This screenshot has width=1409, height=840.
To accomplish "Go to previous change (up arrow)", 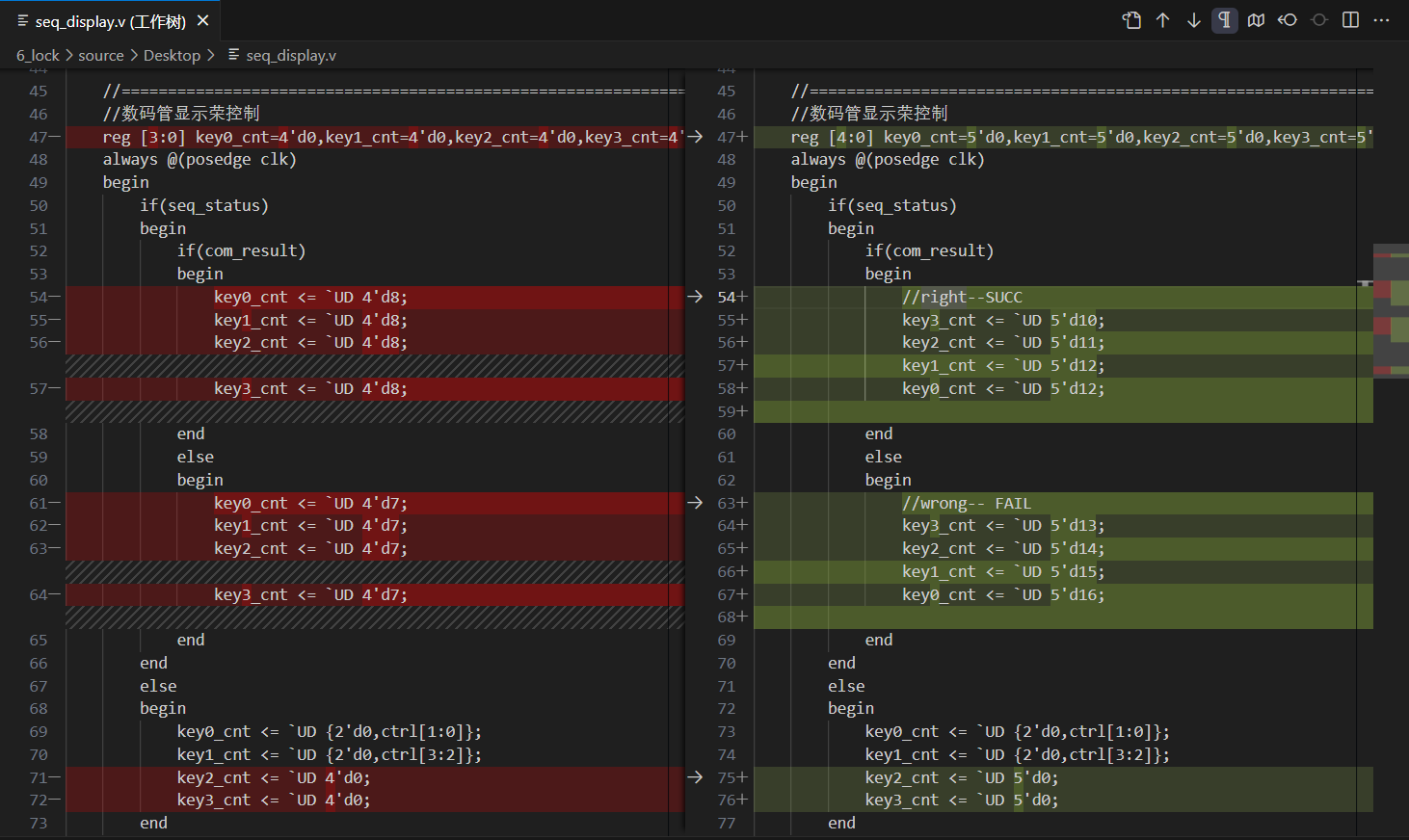I will [1163, 20].
